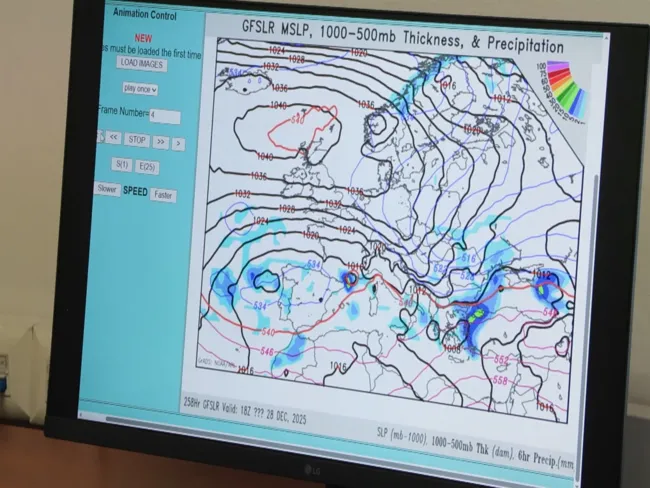The height and width of the screenshot is (488, 650).
Task: Step back one frame with the single left arrow
Action: click(101, 137)
